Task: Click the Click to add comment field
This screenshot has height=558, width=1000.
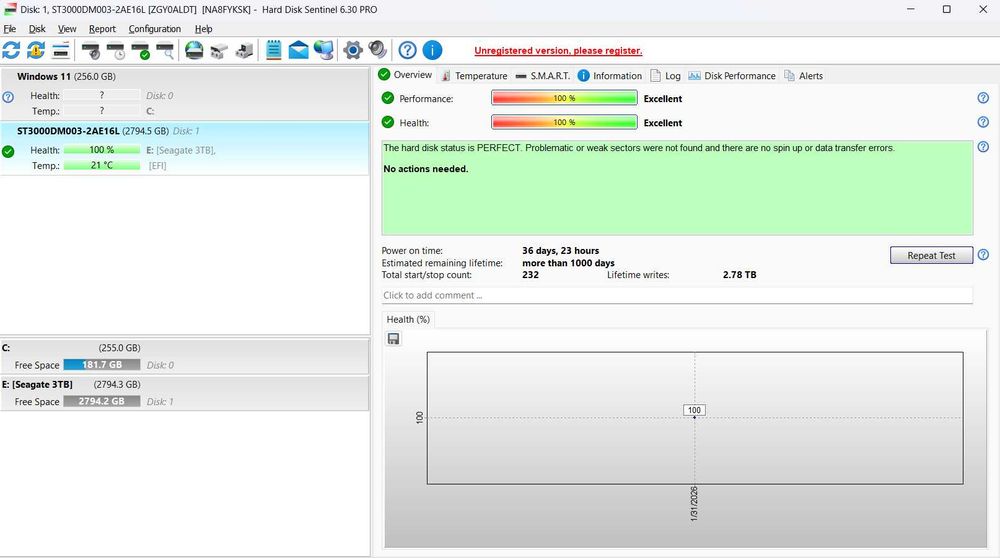Action: click(677, 295)
